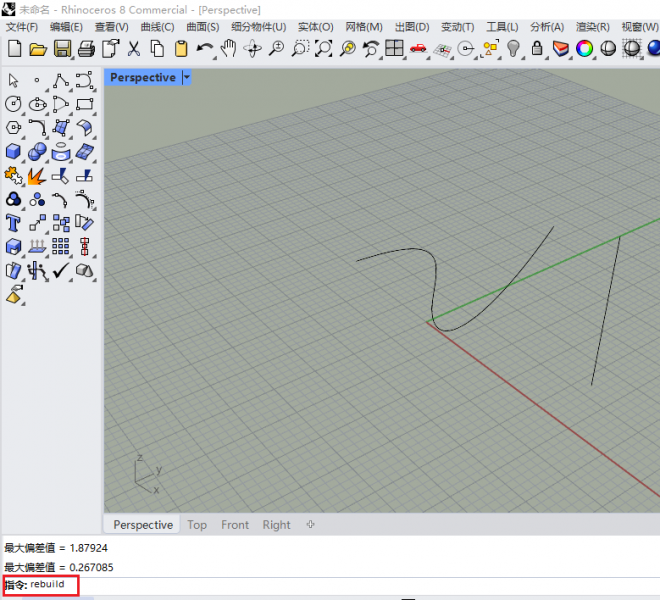Screen dimensions: 660x600
Task: Click the Copy icon
Action: [x=157, y=49]
